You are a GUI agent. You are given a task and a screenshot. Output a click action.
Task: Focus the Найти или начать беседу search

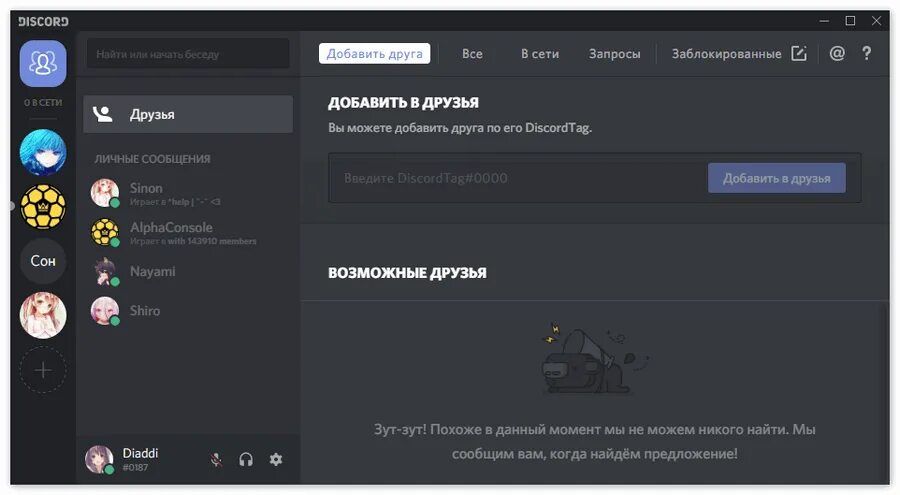tap(188, 54)
